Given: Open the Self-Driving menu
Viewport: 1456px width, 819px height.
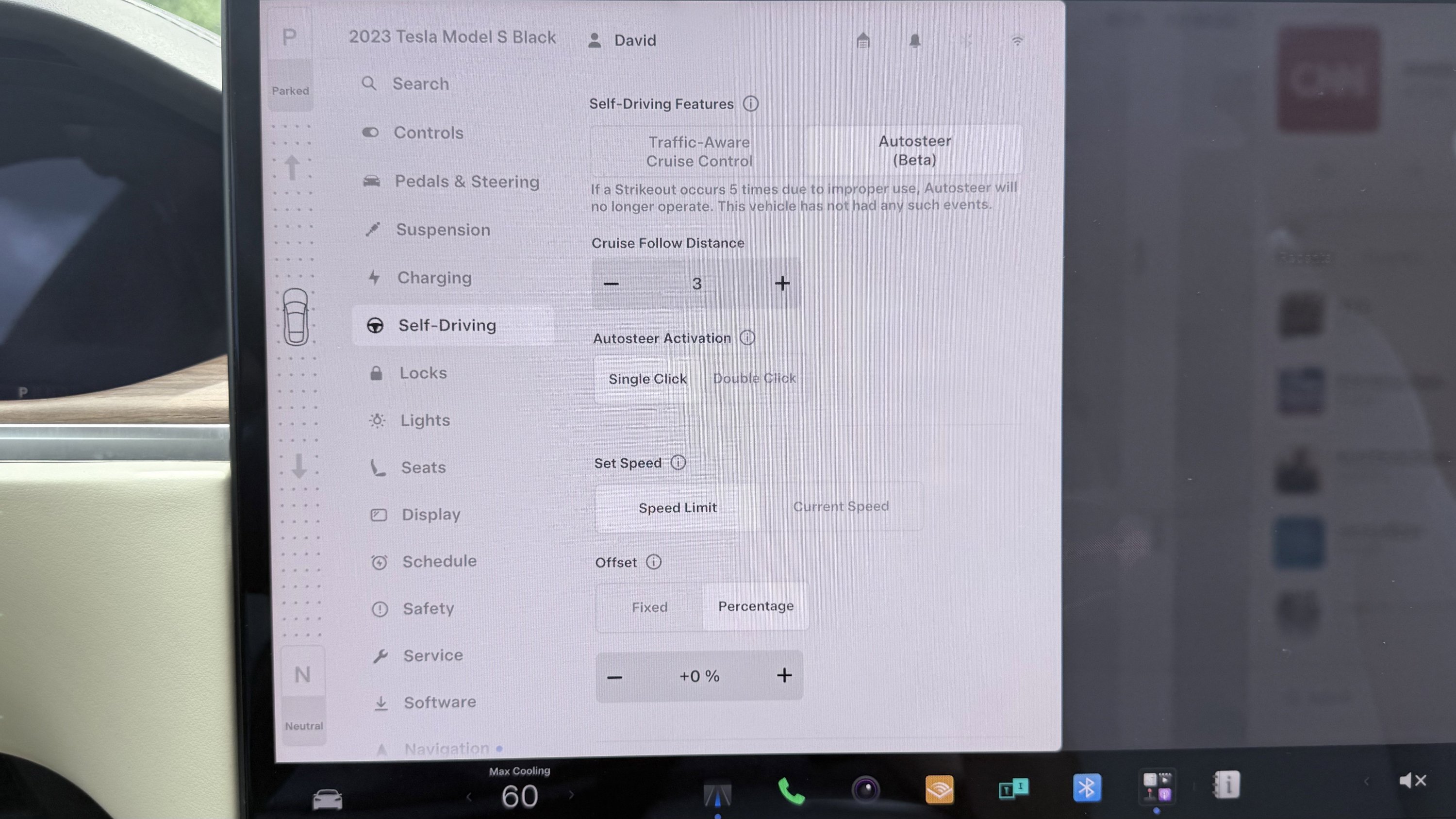Looking at the screenshot, I should [453, 326].
